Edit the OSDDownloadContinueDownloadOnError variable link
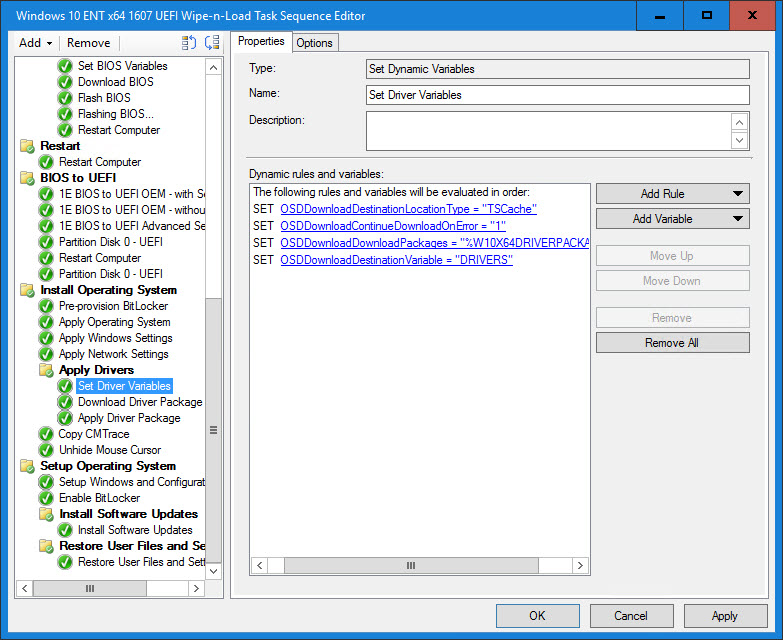This screenshot has width=783, height=640. click(x=392, y=226)
